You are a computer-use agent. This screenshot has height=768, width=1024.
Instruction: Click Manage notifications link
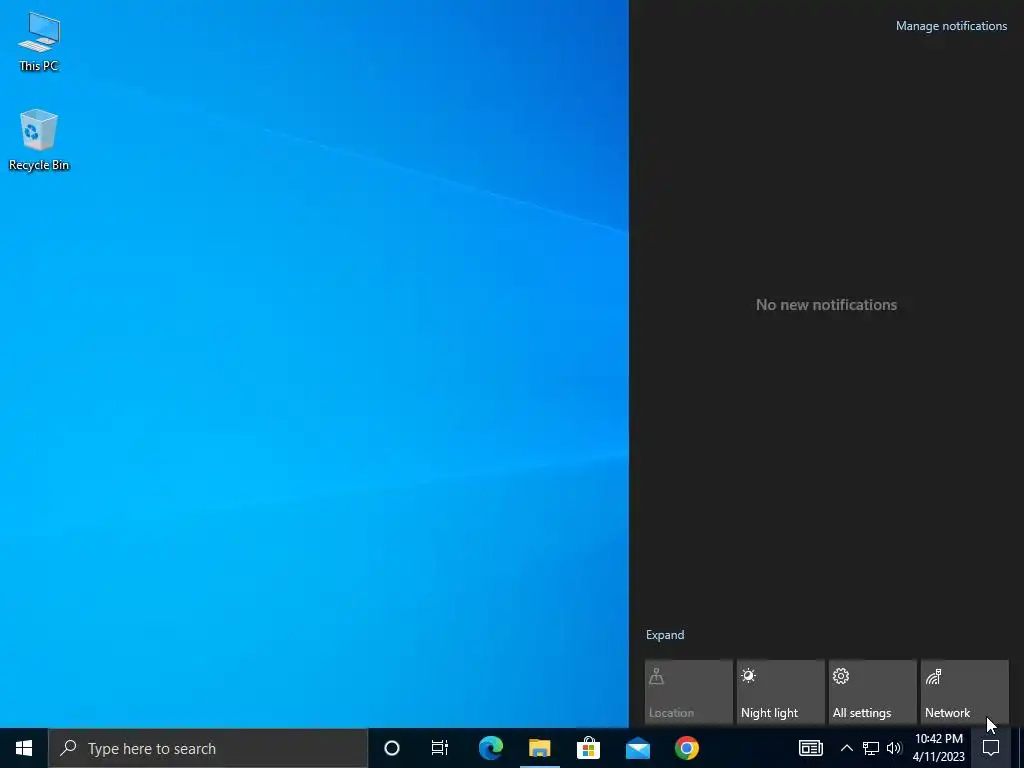(951, 26)
